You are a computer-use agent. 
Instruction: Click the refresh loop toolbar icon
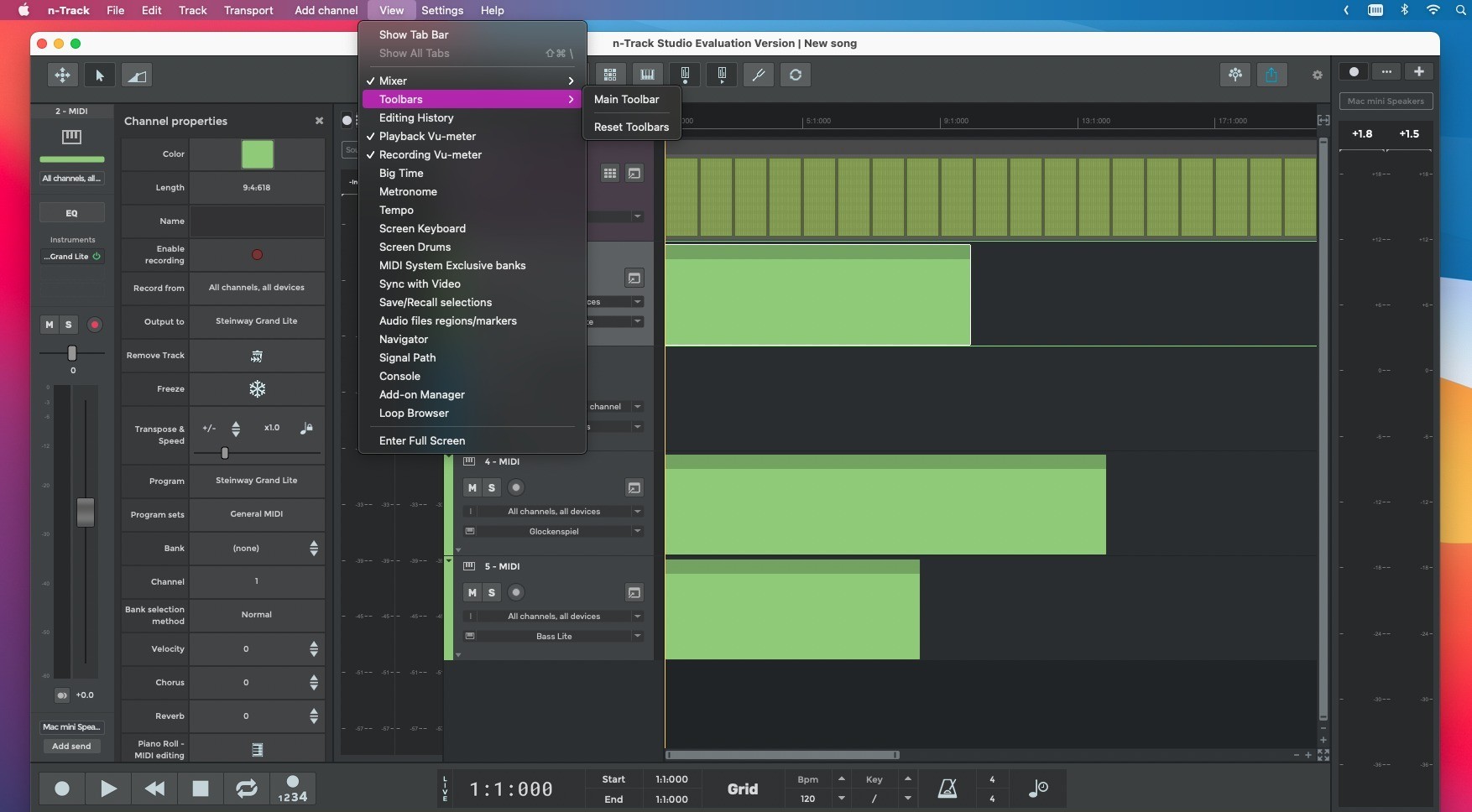click(x=796, y=75)
